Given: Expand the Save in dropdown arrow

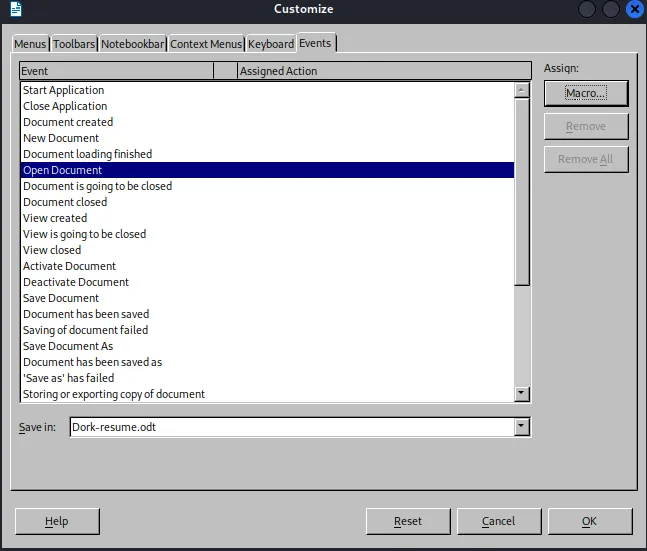Looking at the screenshot, I should coord(521,427).
